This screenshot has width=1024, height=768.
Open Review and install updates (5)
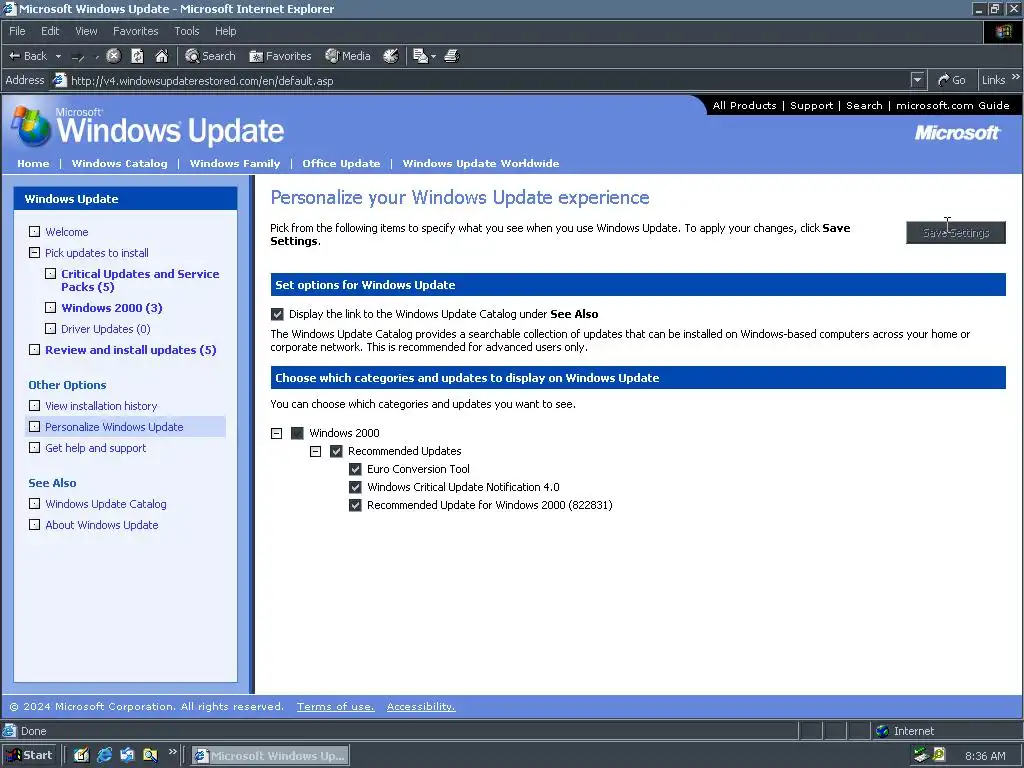[131, 349]
